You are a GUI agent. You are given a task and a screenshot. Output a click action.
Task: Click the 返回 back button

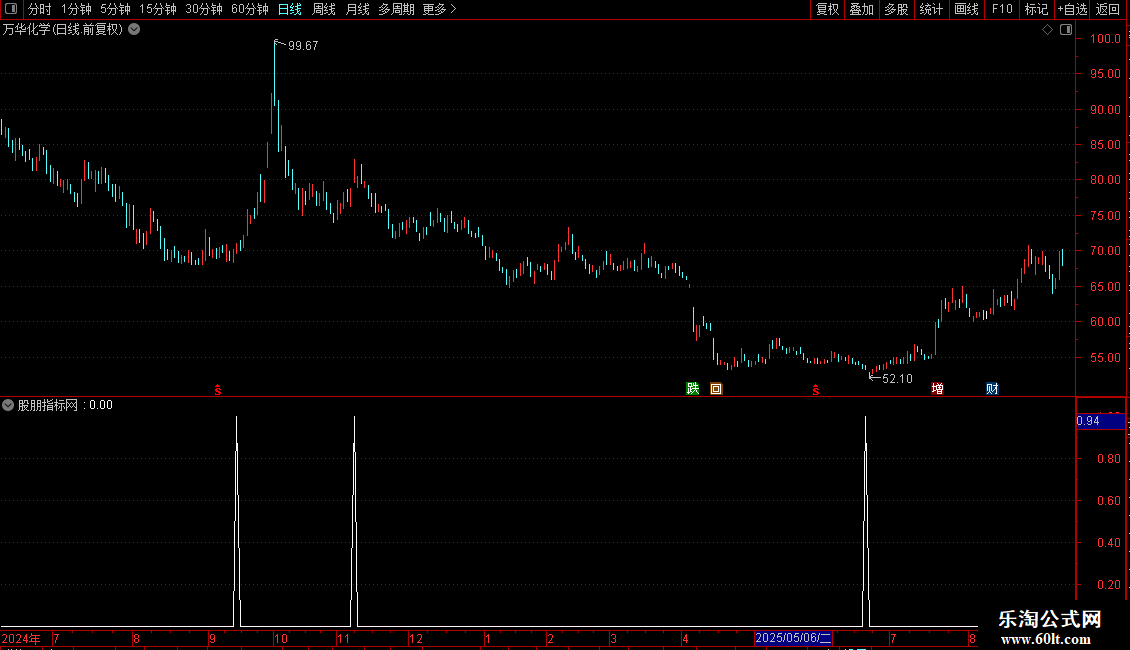[x=1108, y=9]
